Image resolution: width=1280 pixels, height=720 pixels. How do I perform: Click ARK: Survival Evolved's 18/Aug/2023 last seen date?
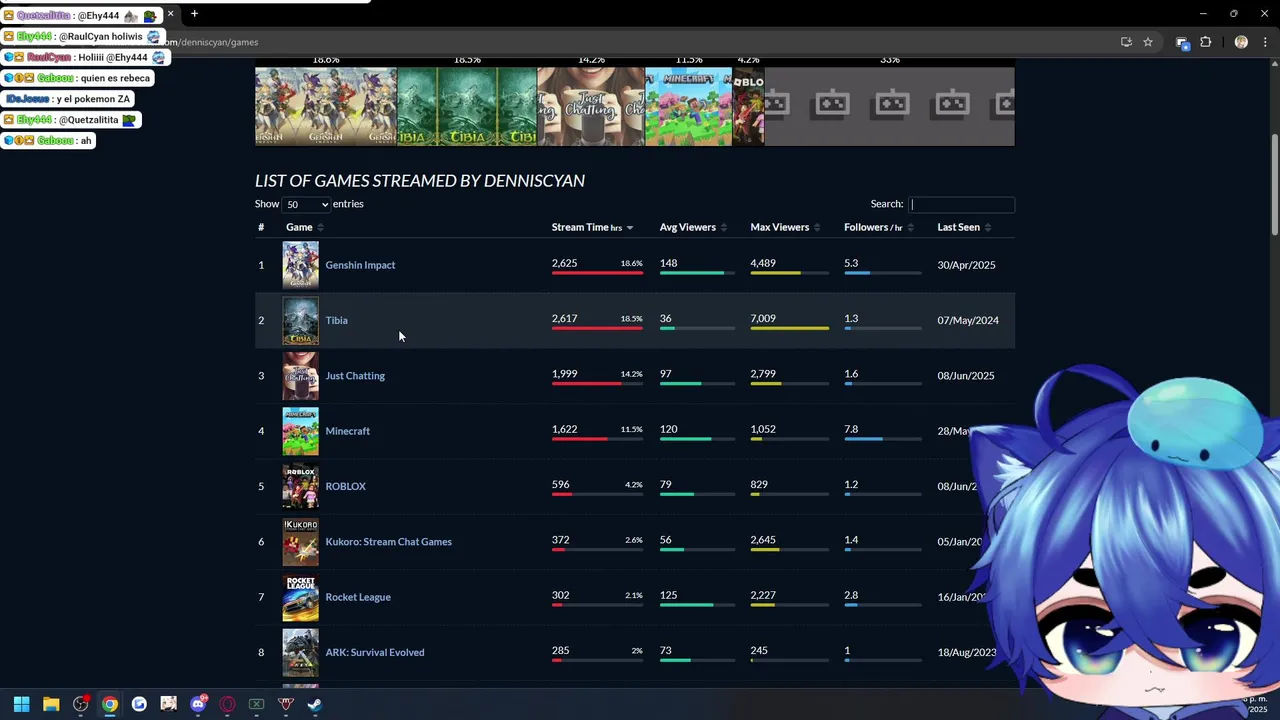coord(967,652)
